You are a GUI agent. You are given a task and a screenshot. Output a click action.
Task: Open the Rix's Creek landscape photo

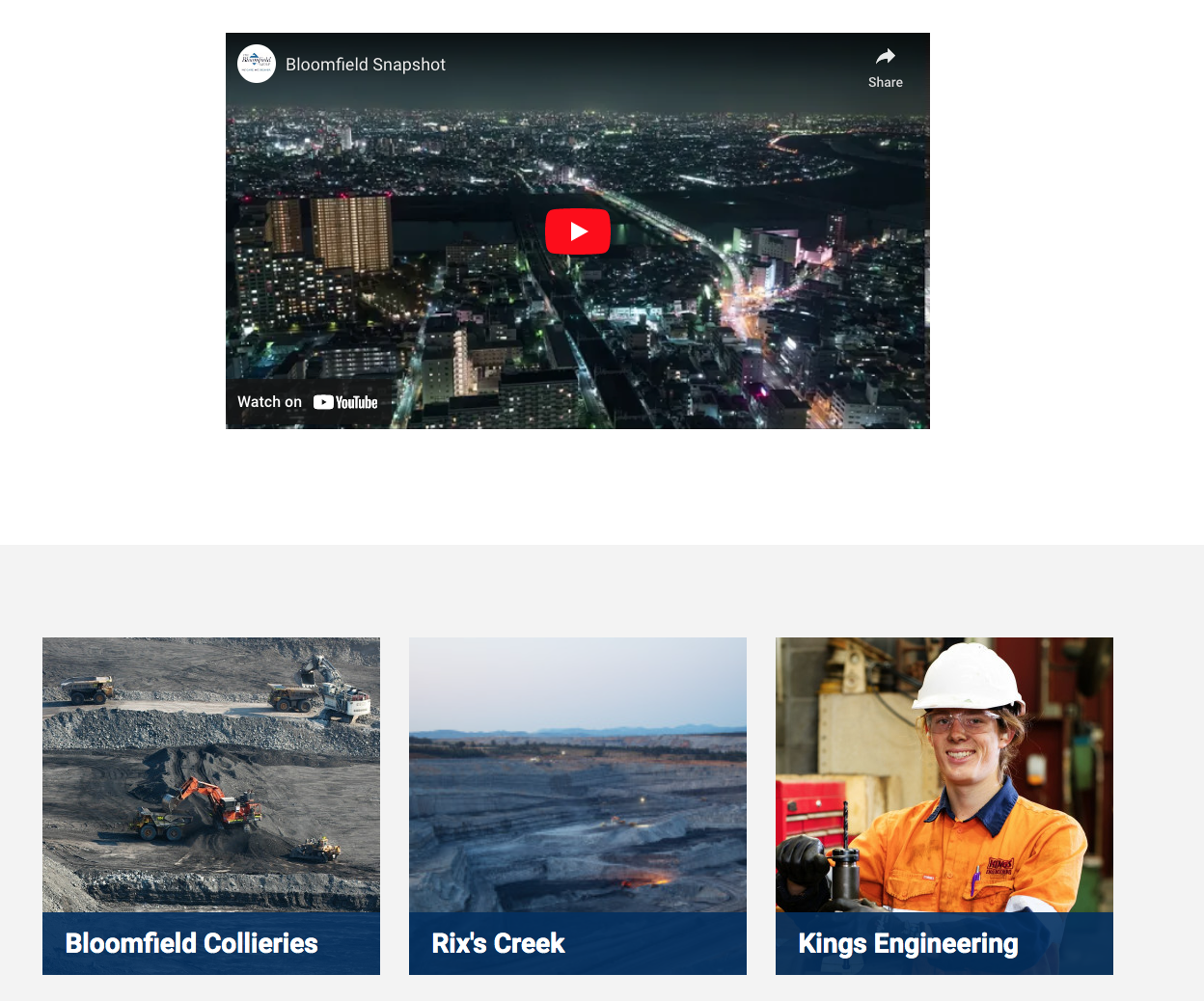(x=577, y=771)
